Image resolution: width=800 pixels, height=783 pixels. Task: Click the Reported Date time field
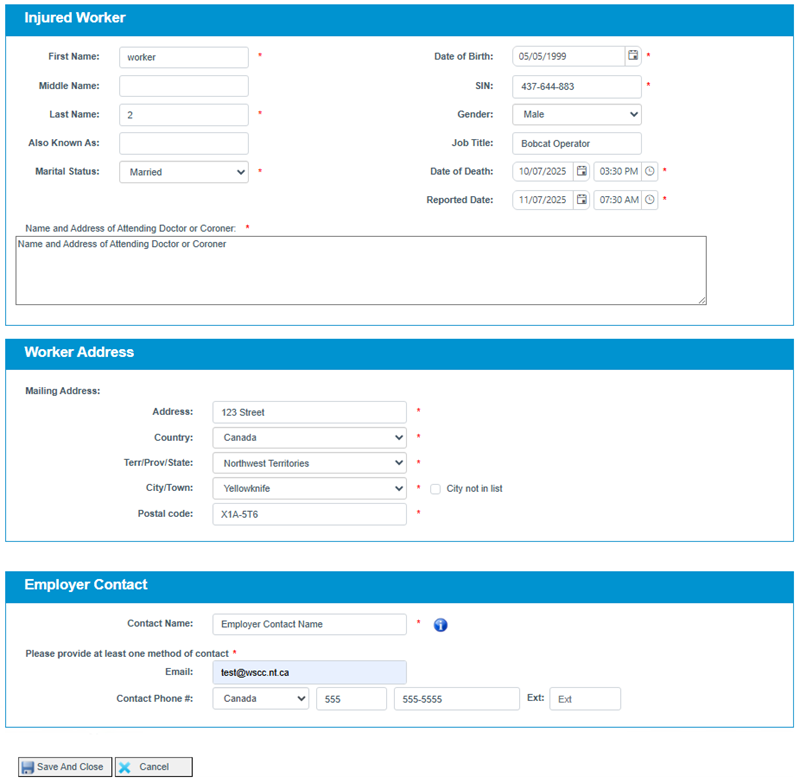point(618,199)
